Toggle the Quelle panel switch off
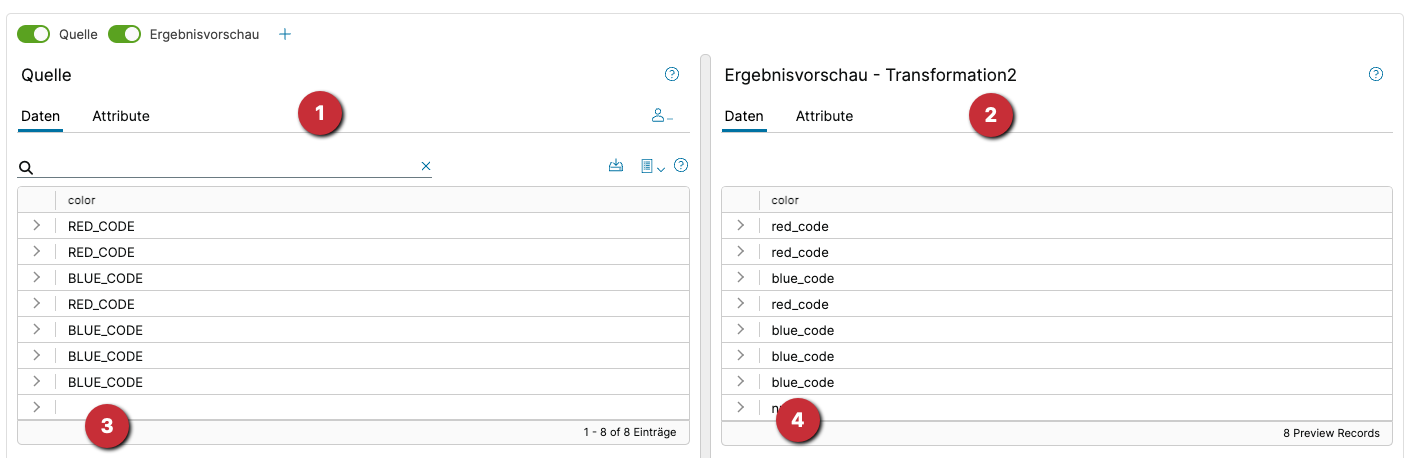The height and width of the screenshot is (458, 1417). click(x=33, y=34)
